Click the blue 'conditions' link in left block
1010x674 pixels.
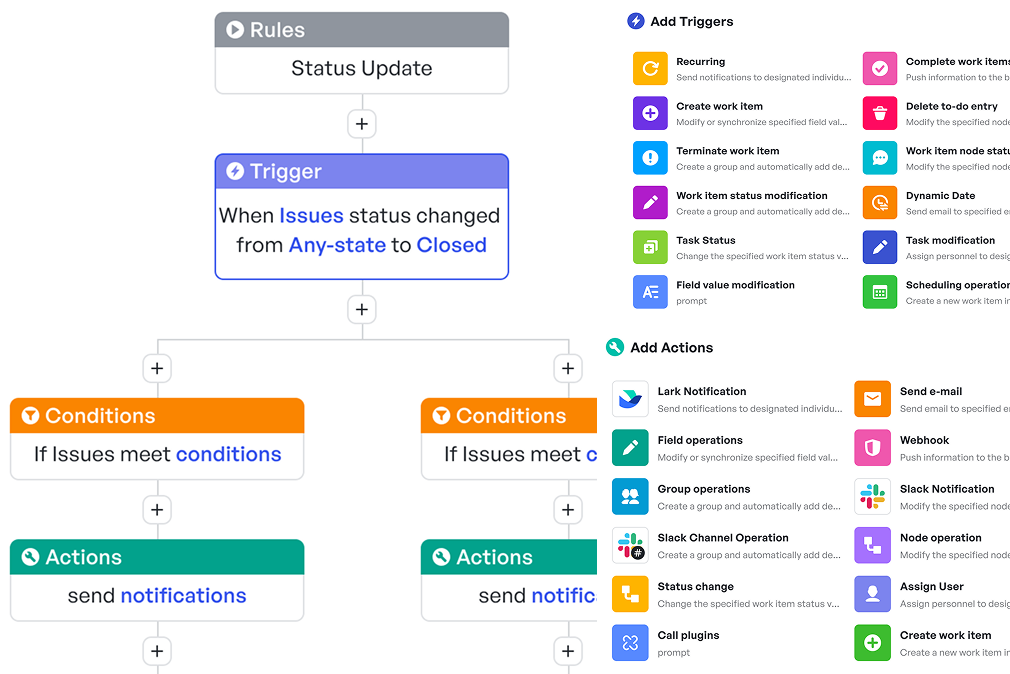pos(228,455)
